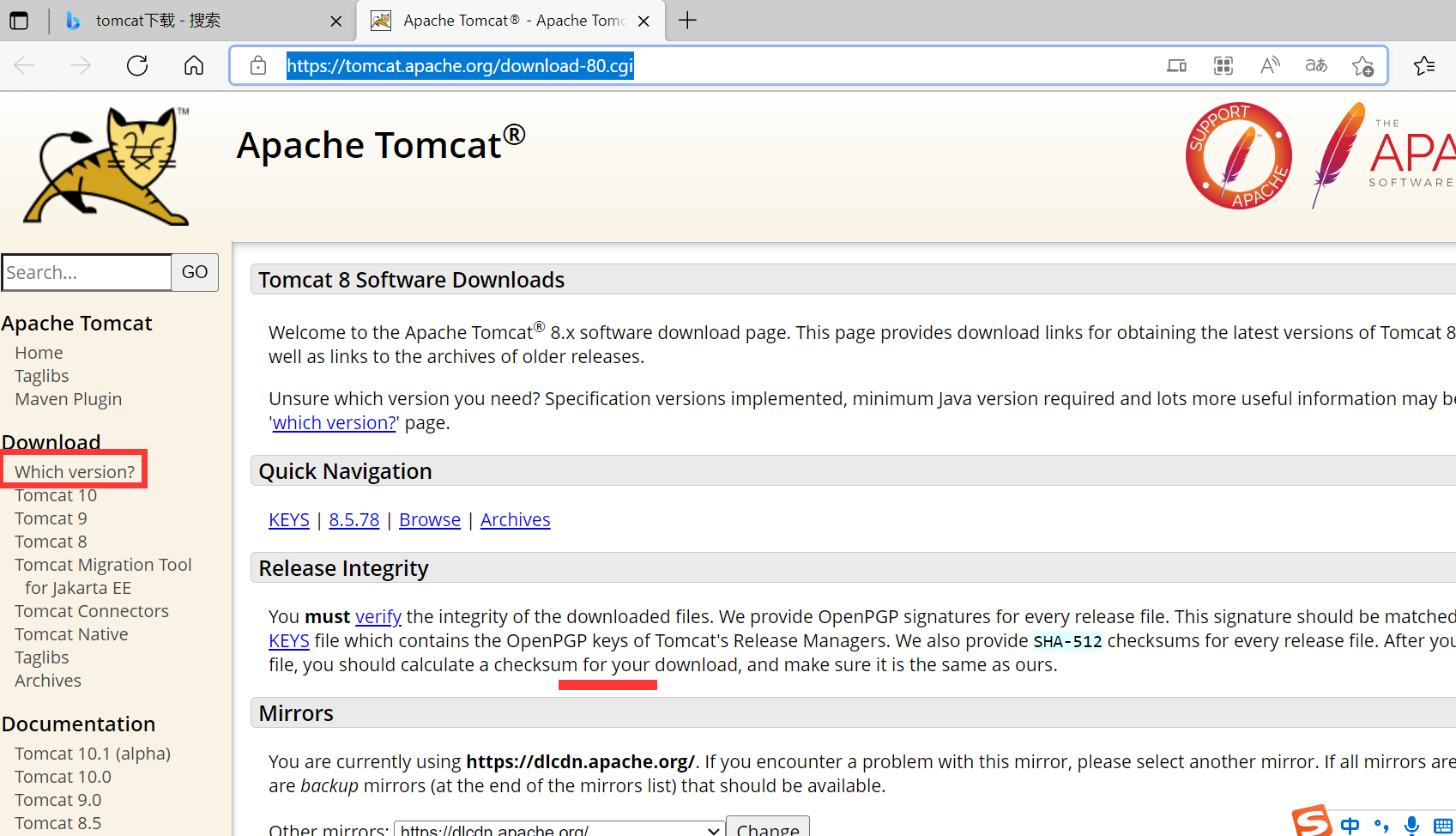The width and height of the screenshot is (1456, 836).
Task: Open the Browse link
Action: 430,520
